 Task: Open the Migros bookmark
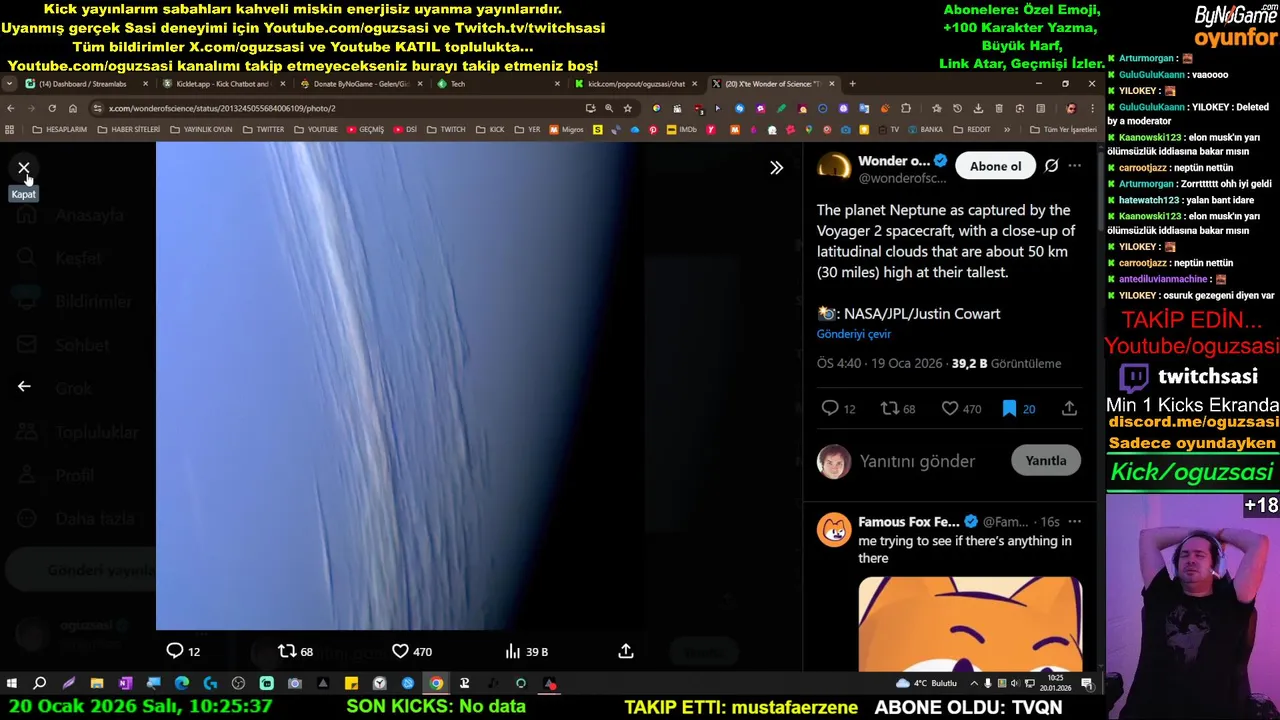pyautogui.click(x=566, y=130)
